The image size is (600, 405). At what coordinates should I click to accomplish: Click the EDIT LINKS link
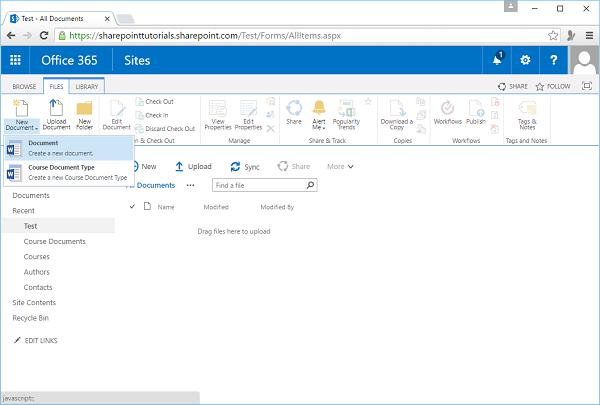pos(41,341)
